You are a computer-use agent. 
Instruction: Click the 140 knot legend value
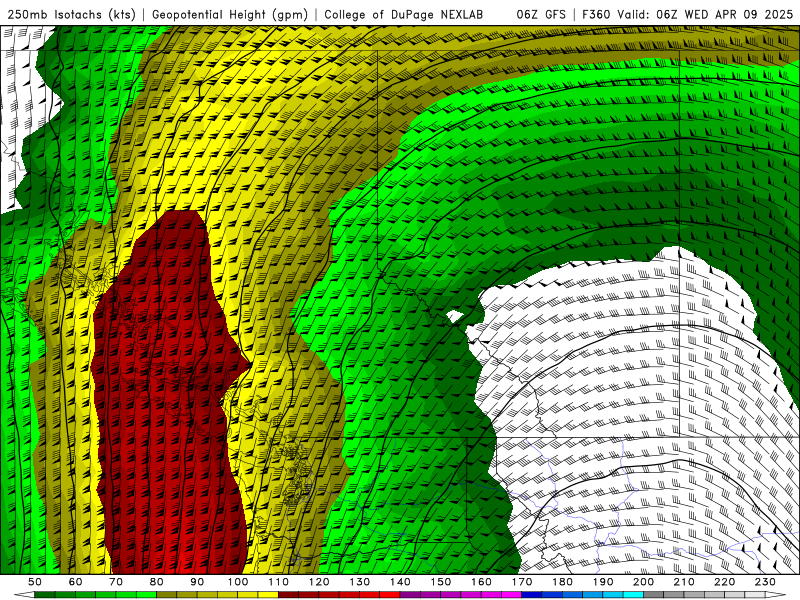click(x=400, y=582)
